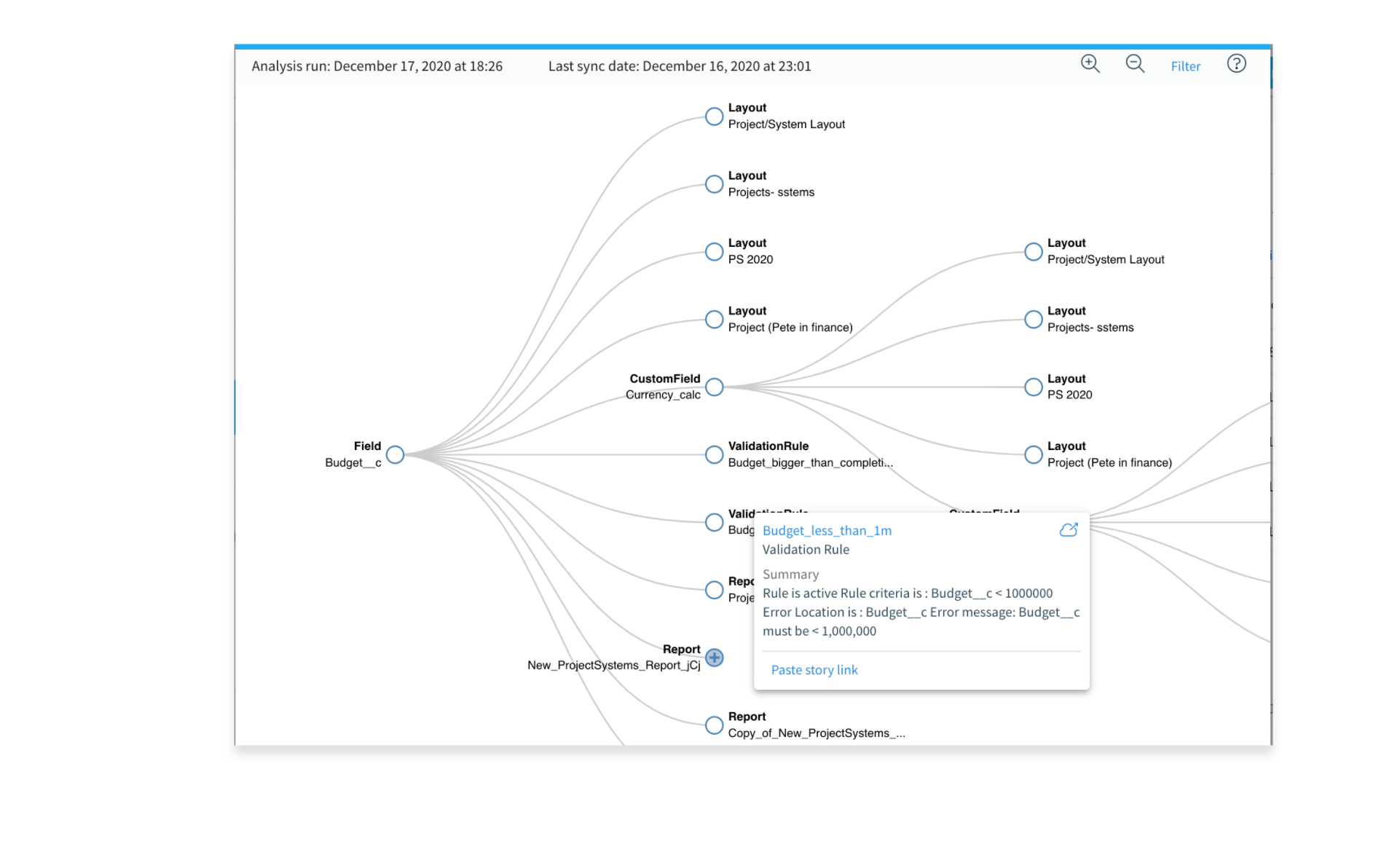Click the zoom in magnifier icon
1400x852 pixels.
1090,64
